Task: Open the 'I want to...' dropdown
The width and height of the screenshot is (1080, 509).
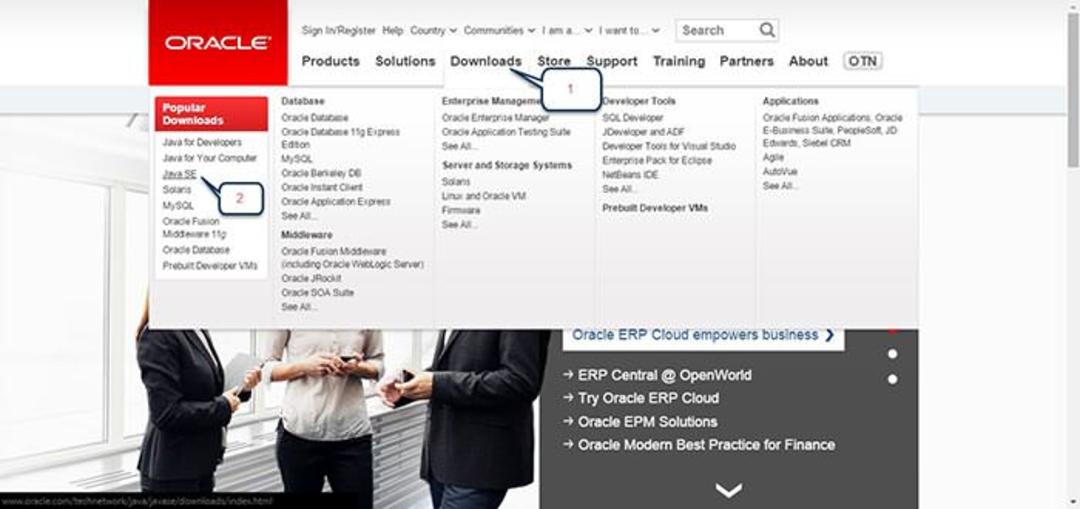Action: [629, 30]
